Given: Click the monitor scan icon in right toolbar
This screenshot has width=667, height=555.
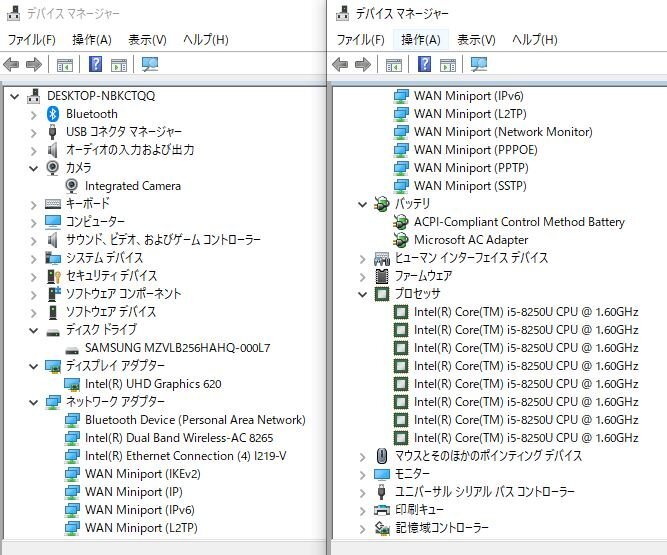Looking at the screenshot, I should 479,65.
